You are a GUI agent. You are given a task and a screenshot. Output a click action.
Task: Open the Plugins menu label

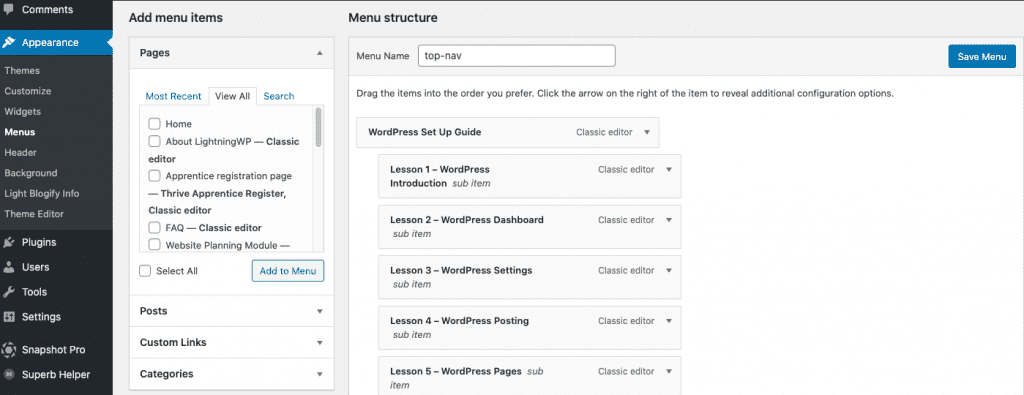(x=39, y=242)
